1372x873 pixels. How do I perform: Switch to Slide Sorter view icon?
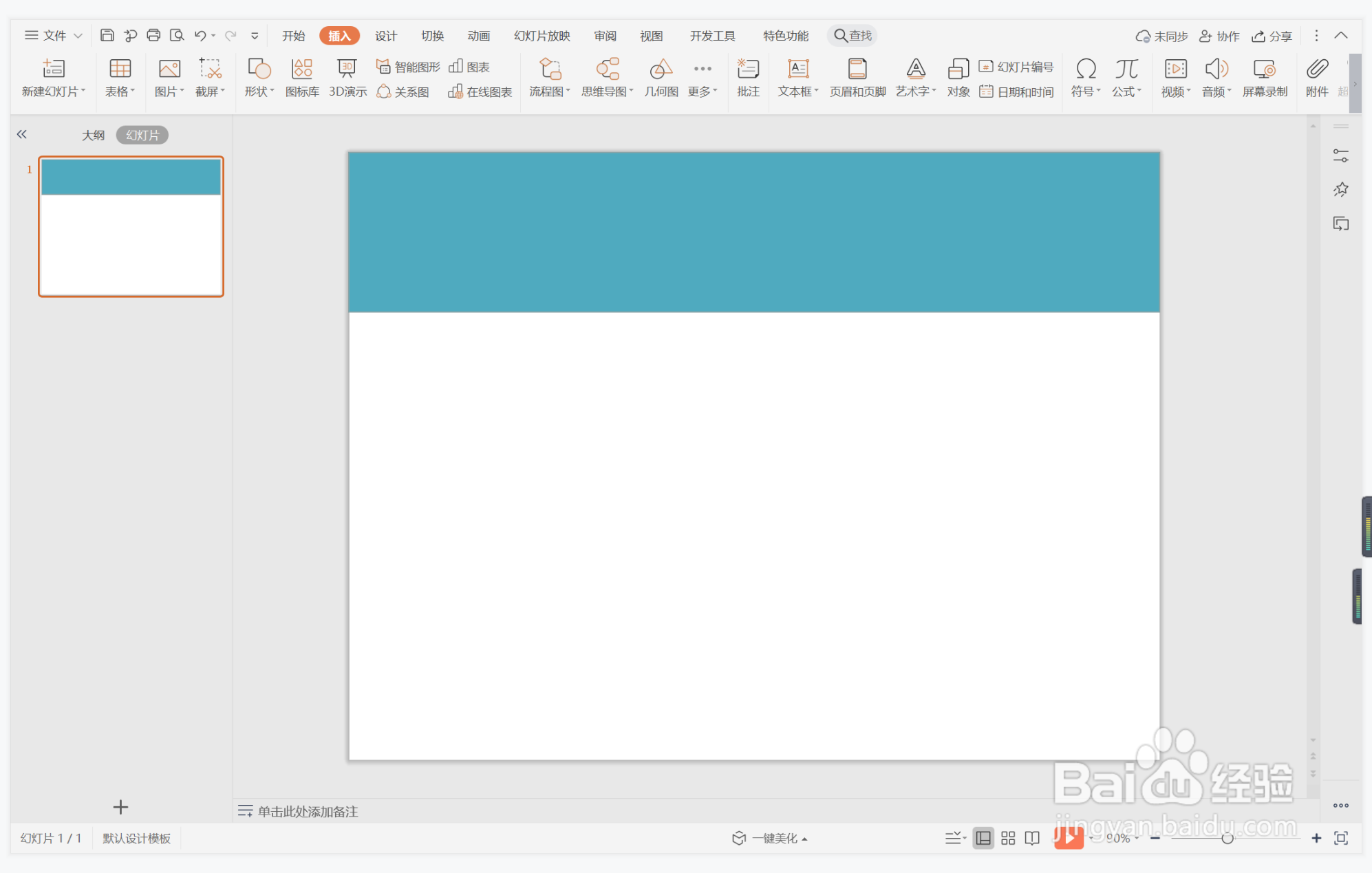coord(1008,838)
